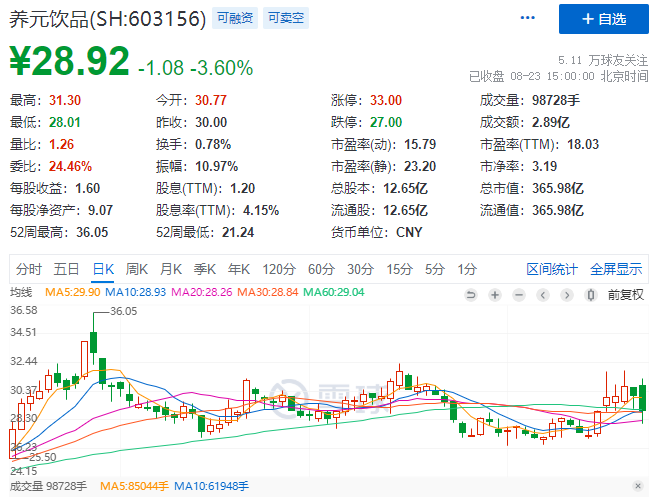This screenshot has height=497, width=667.
Task: Open the three-dot more options menu
Action: tap(527, 18)
